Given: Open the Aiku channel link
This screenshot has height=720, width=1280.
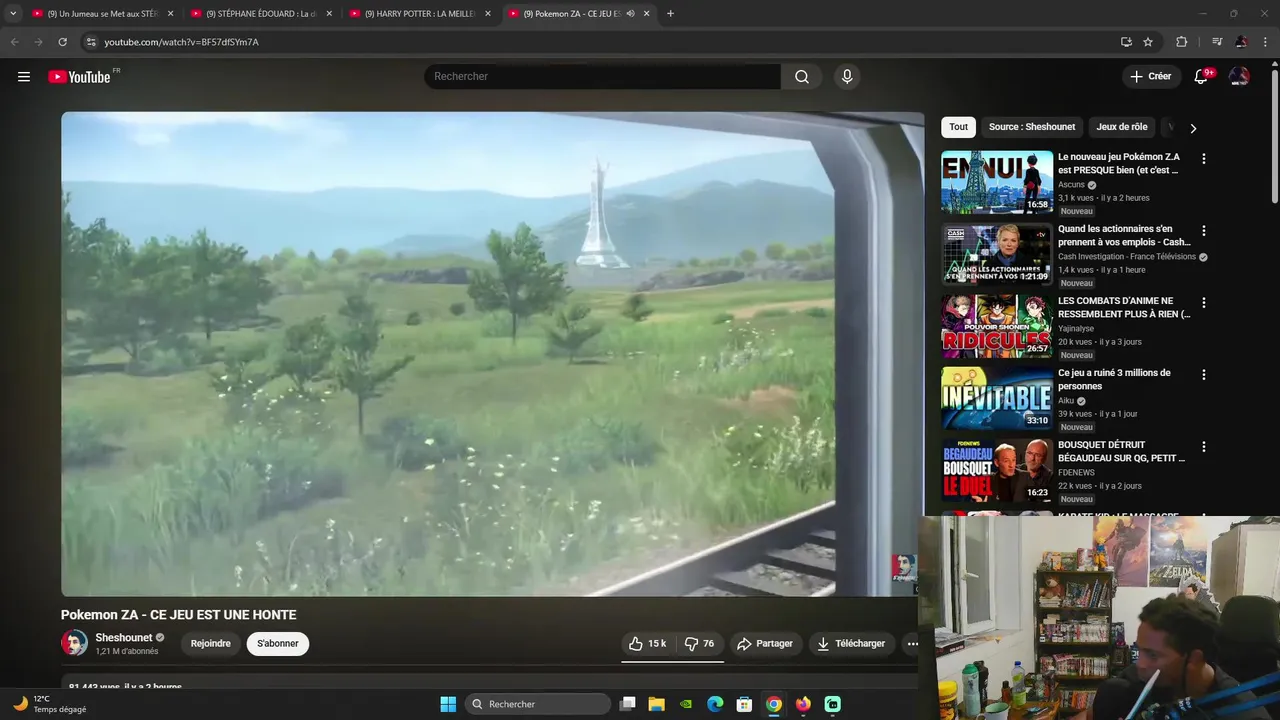Looking at the screenshot, I should point(1066,401).
